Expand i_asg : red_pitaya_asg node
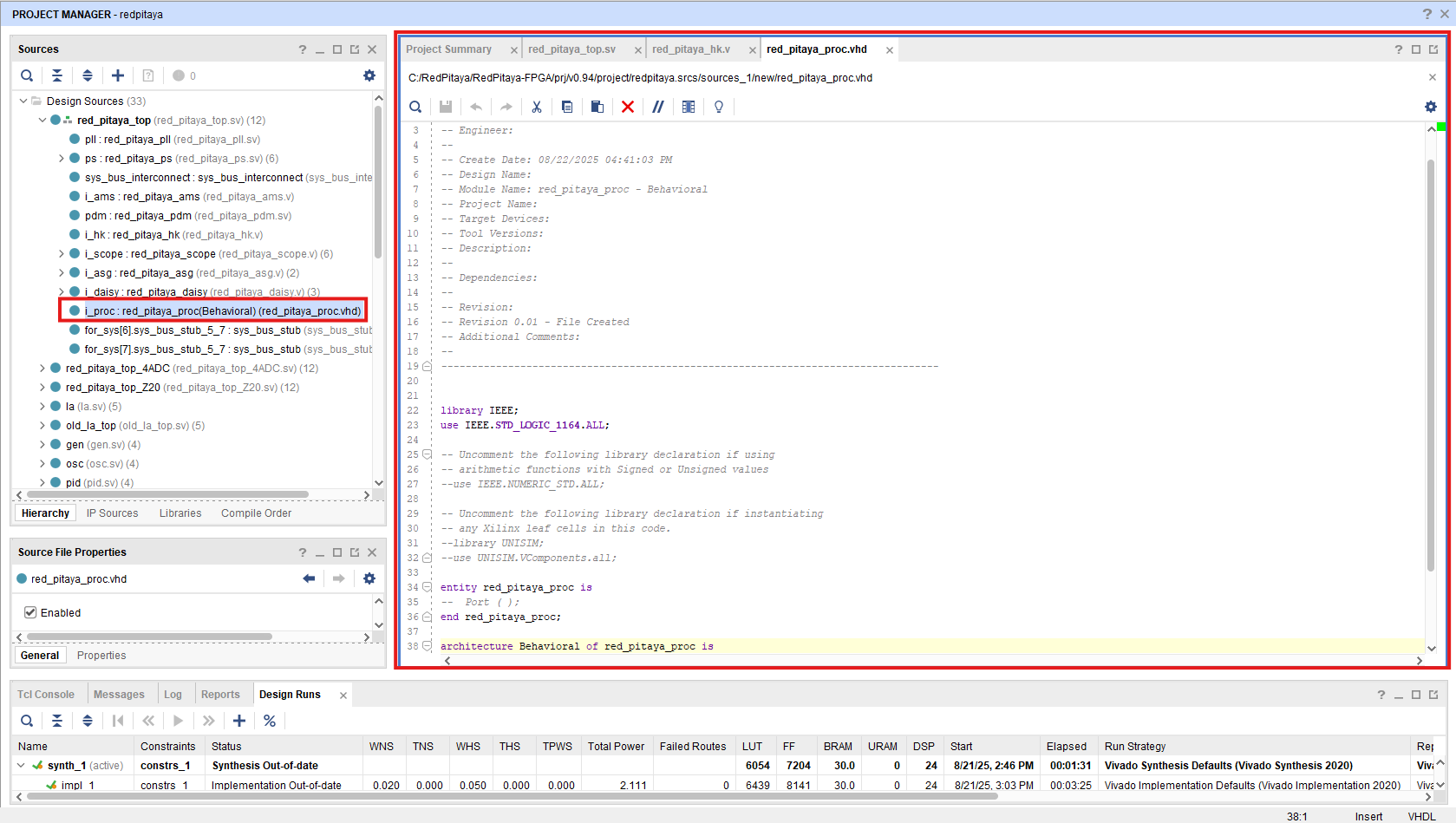Screen dimensions: 1456x823 (61, 272)
